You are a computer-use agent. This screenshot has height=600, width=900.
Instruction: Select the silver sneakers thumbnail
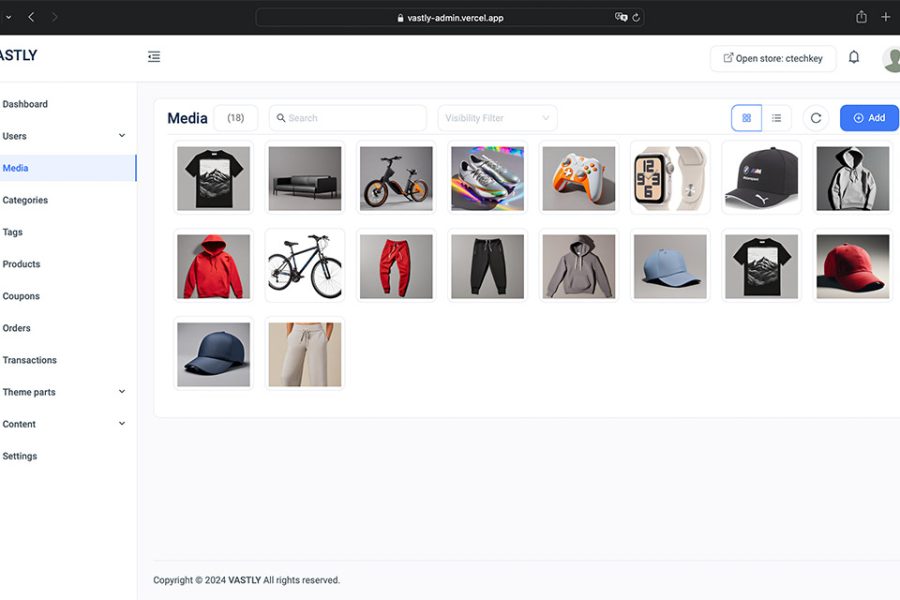coord(487,178)
